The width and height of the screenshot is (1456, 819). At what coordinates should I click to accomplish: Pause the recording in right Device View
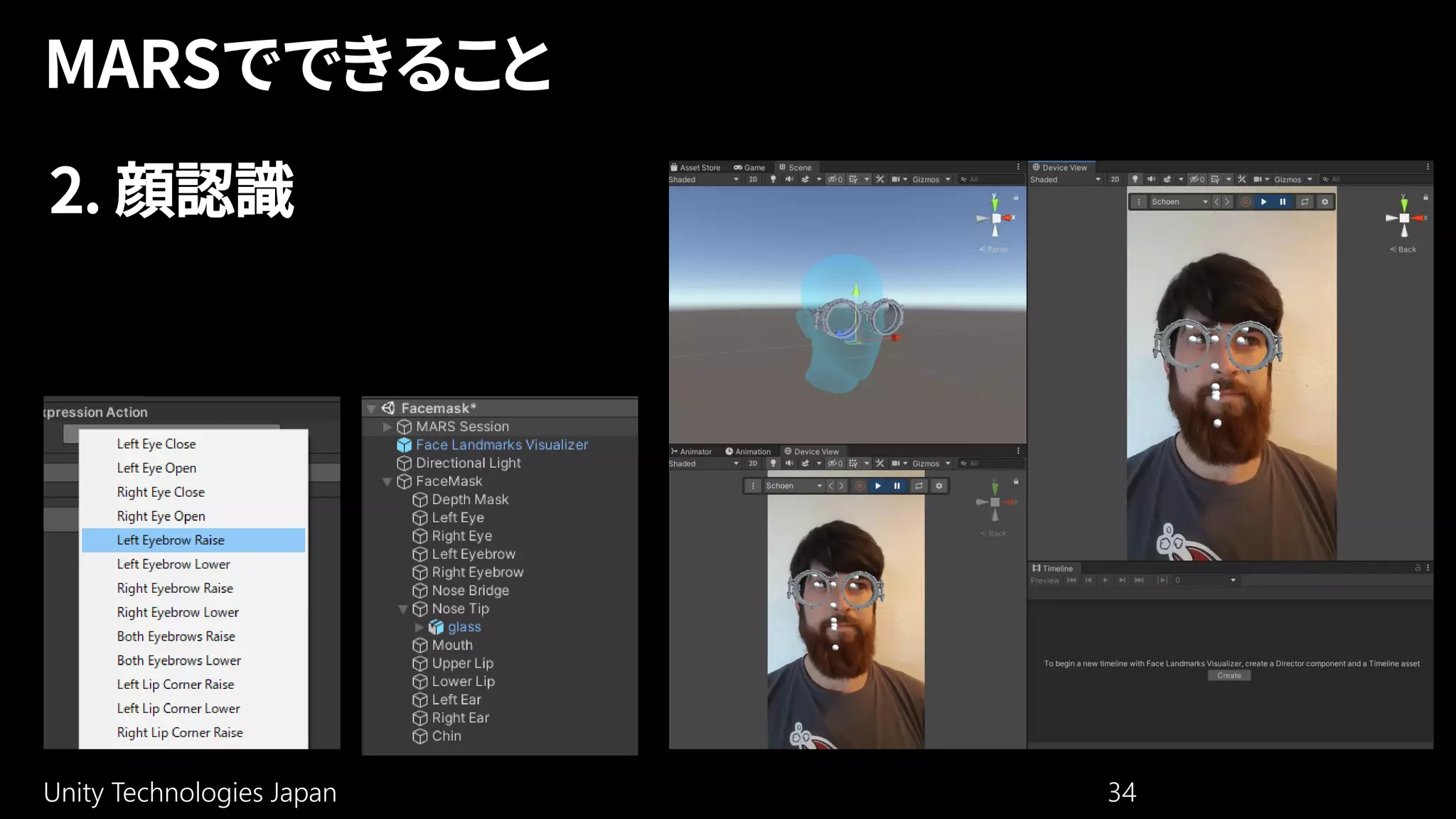1283,202
